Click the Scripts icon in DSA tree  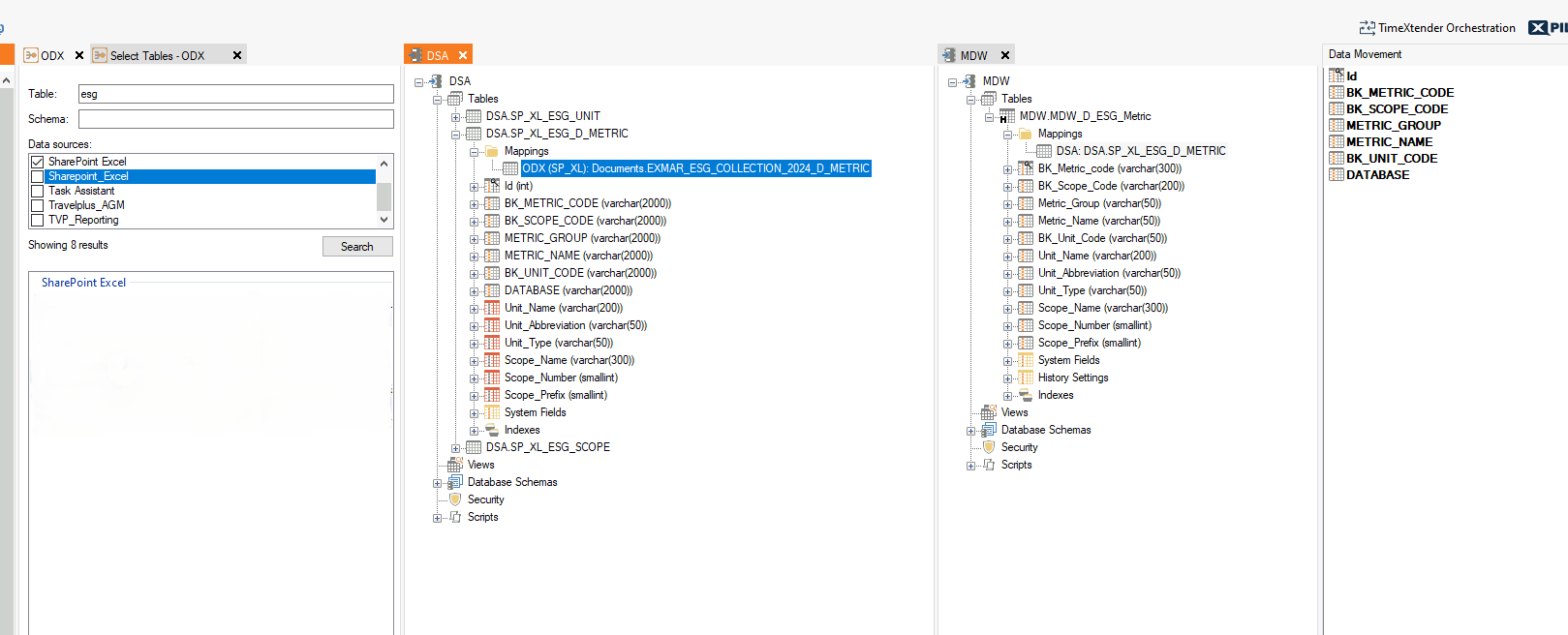click(x=455, y=517)
